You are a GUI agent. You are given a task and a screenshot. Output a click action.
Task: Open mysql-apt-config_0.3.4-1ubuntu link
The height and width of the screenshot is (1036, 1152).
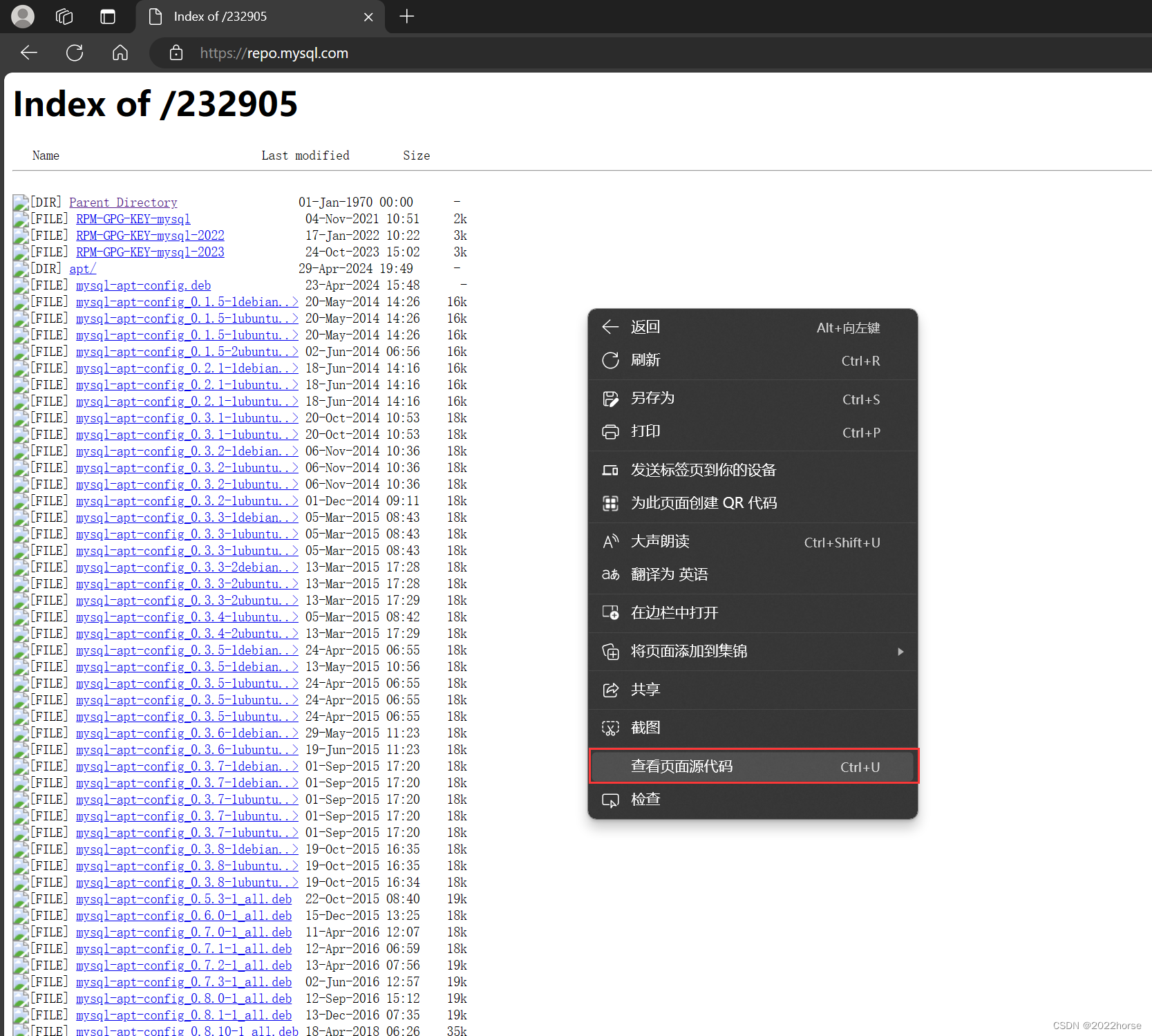pyautogui.click(x=187, y=617)
